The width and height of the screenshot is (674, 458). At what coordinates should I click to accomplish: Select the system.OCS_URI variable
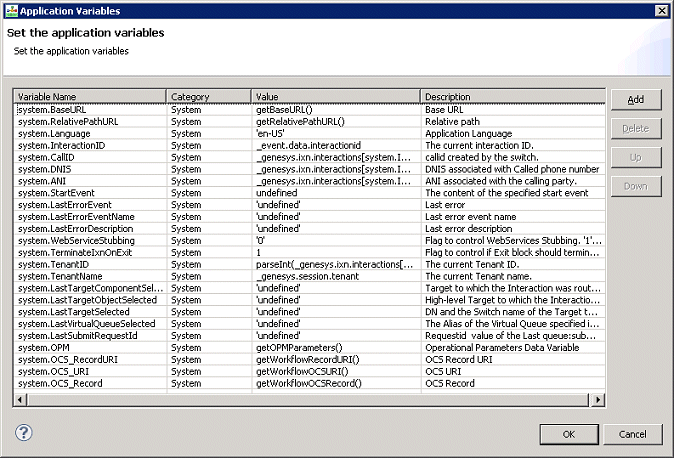pos(53,372)
